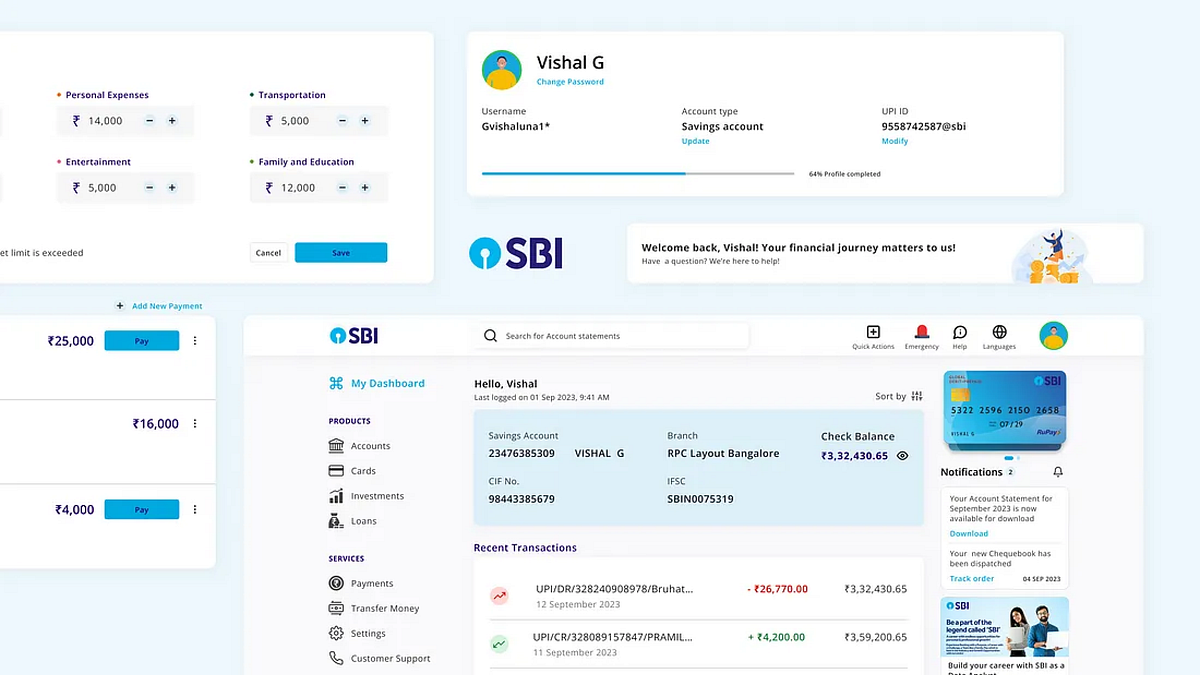Open the kebab menu beside the ₹16,000 payment
The image size is (1200, 675).
click(x=195, y=423)
